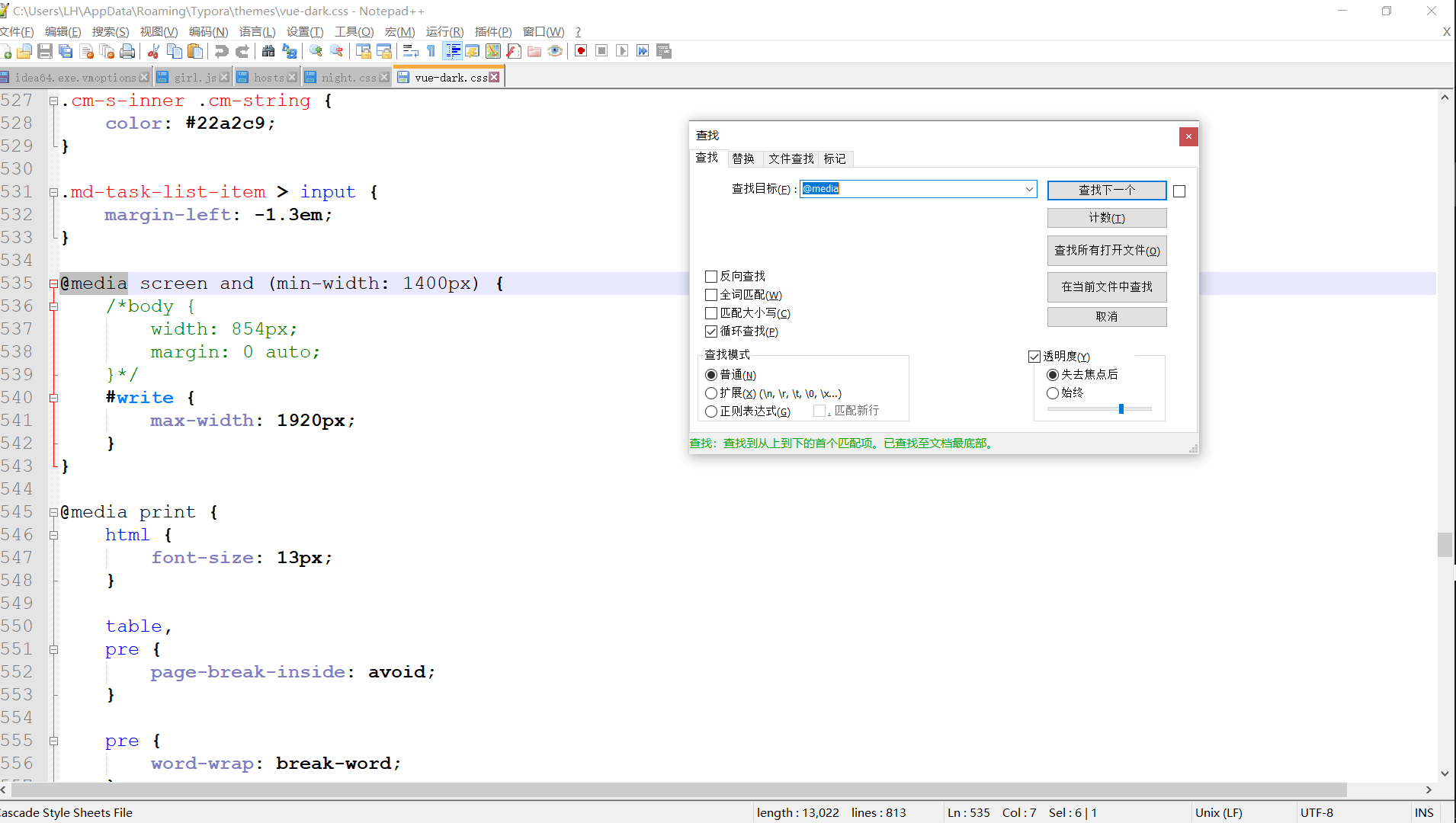The image size is (1456, 823).
Task: Click the 在当前文件中查找 button
Action: (x=1107, y=287)
